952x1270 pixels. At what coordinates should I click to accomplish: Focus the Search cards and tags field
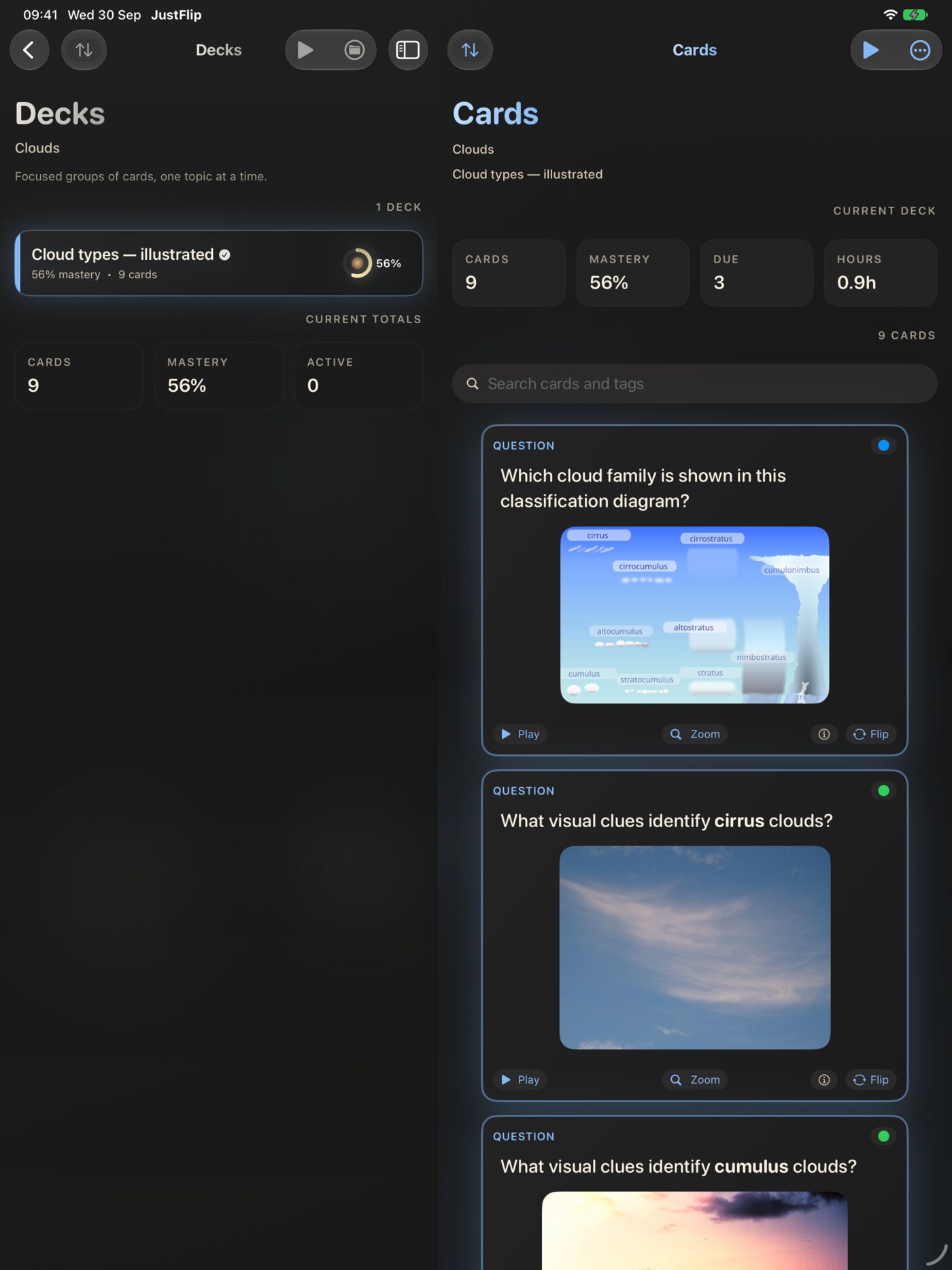[694, 384]
